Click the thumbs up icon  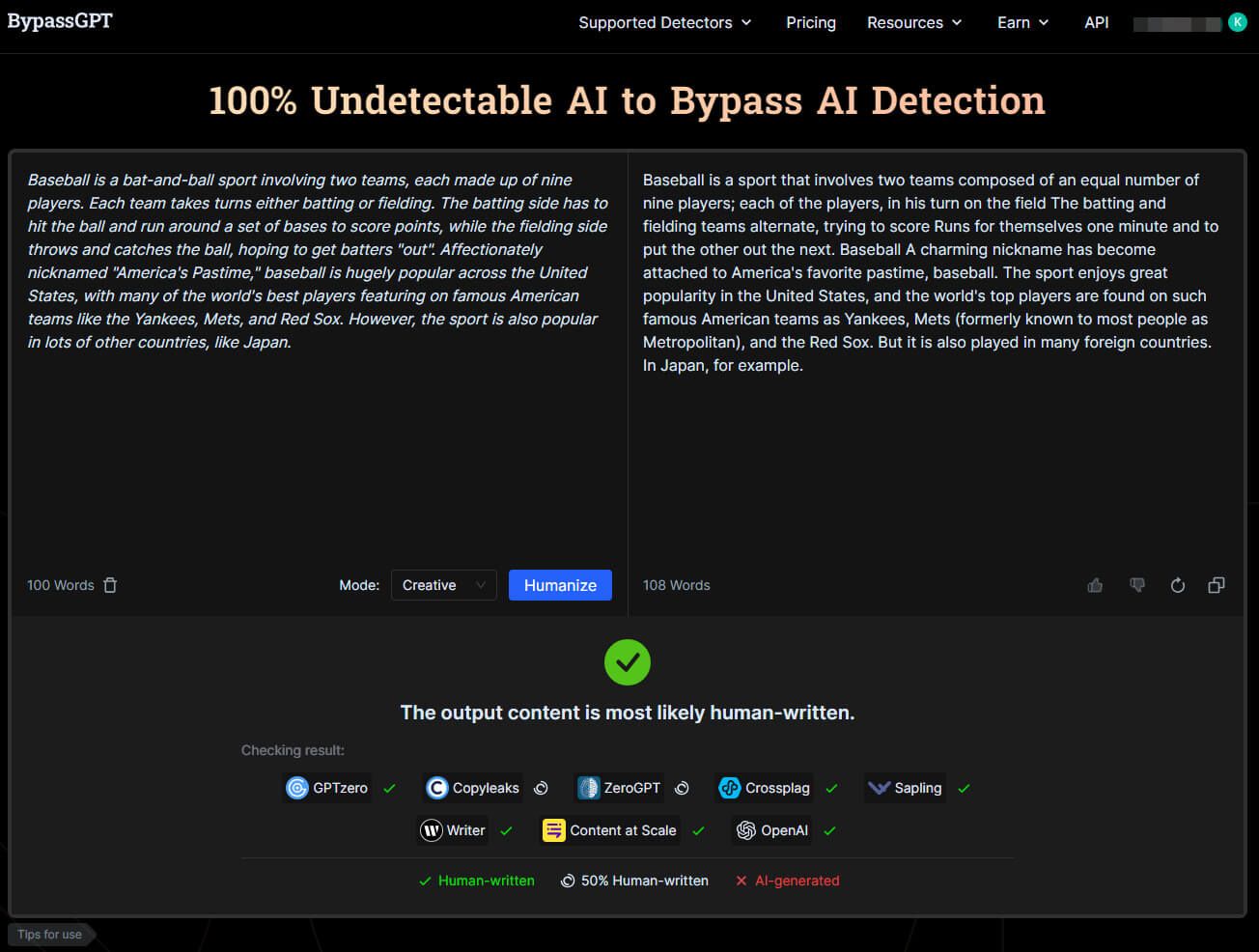pos(1095,585)
